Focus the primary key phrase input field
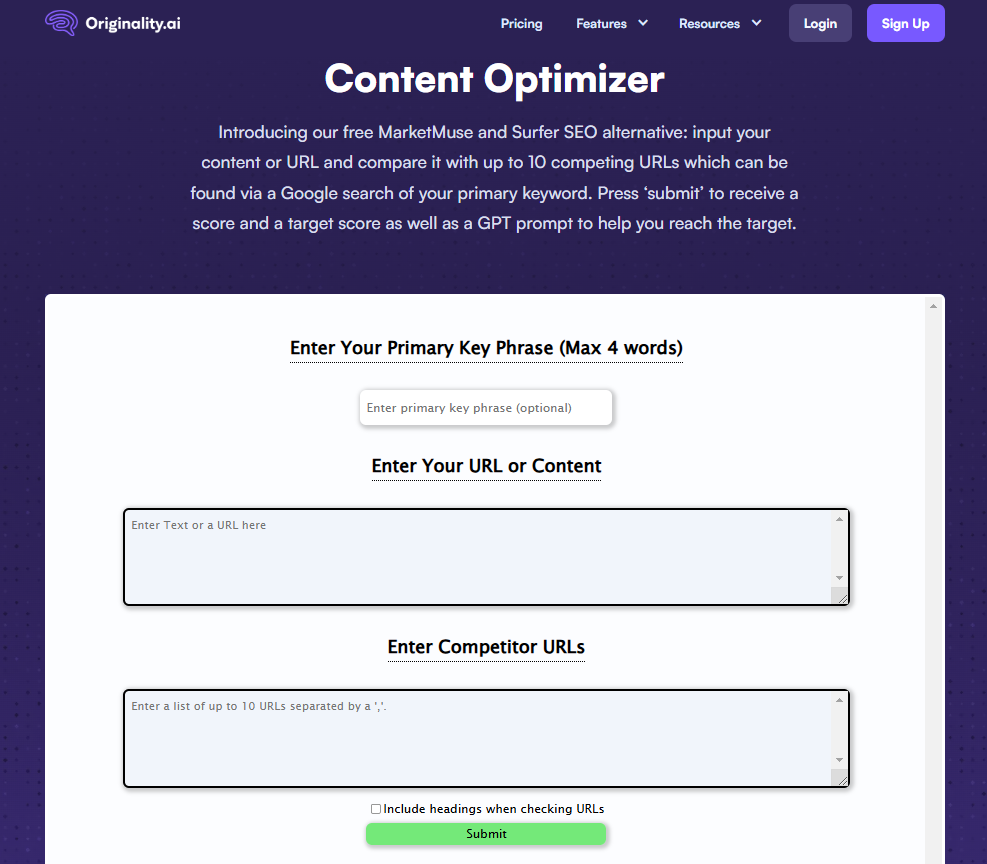The height and width of the screenshot is (864, 987). tap(486, 408)
